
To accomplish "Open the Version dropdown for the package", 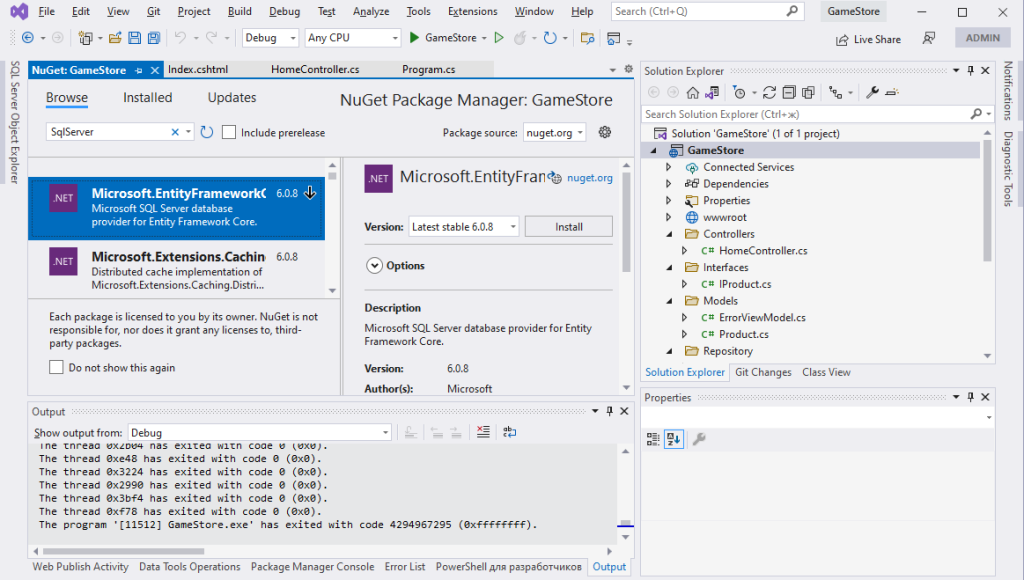I will pos(512,226).
